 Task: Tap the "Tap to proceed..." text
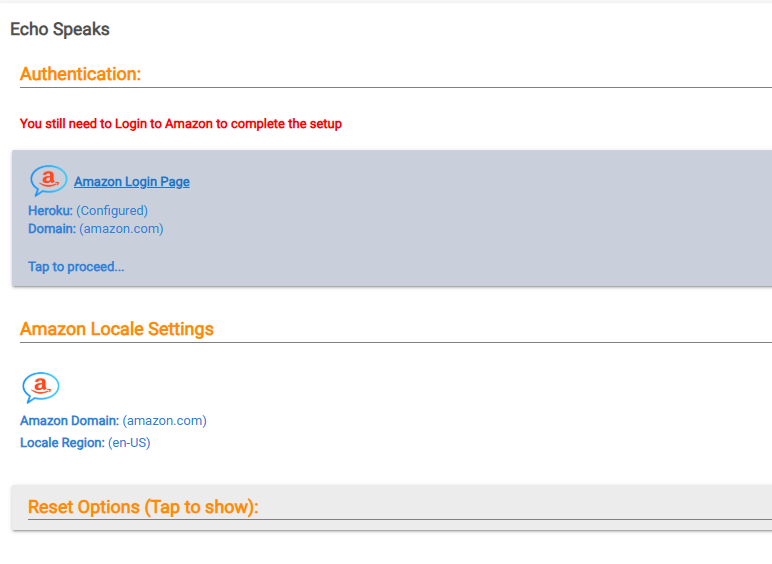76,267
